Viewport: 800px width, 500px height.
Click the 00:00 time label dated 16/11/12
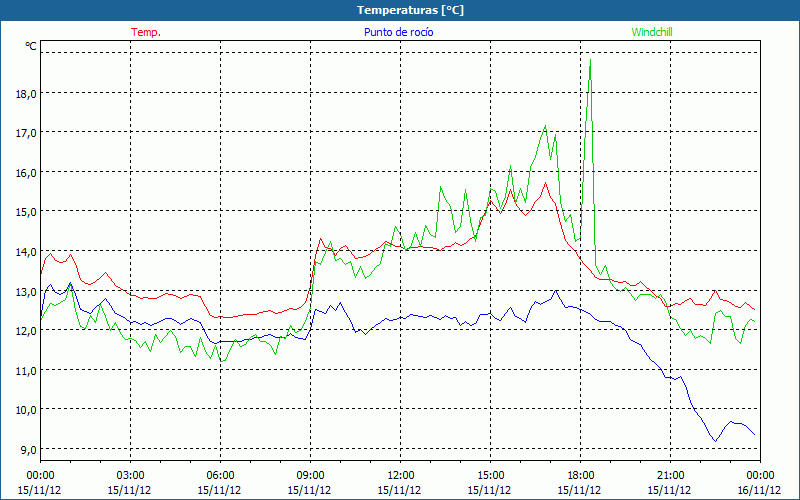(760, 476)
